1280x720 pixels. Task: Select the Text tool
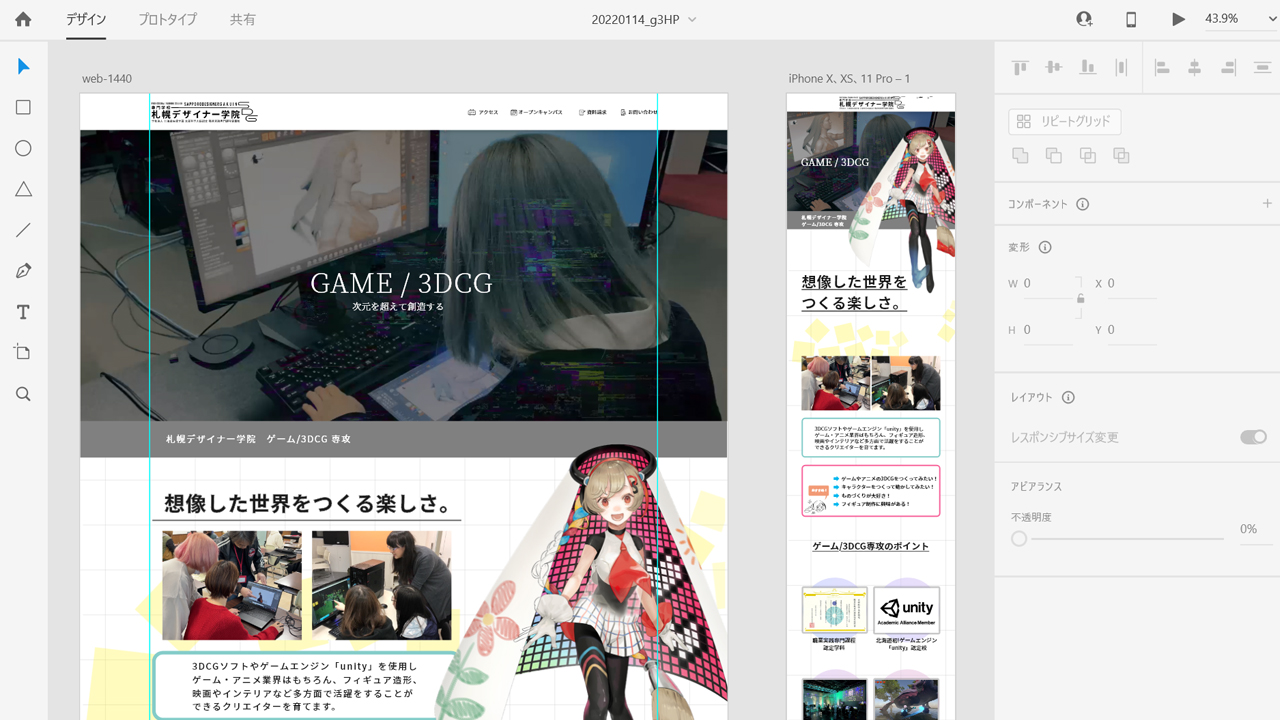(x=23, y=313)
